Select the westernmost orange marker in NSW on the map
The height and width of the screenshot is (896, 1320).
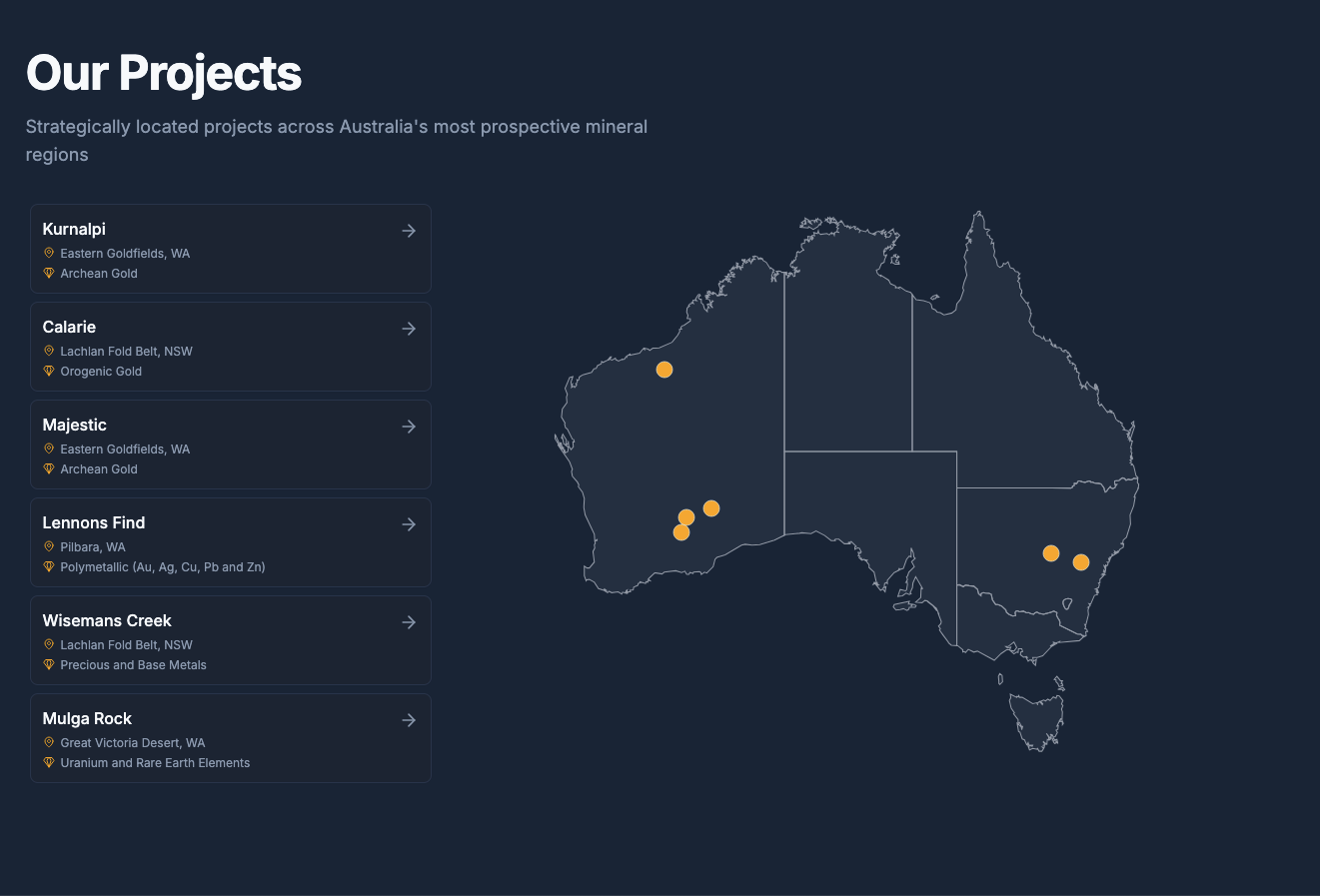pyautogui.click(x=1050, y=552)
